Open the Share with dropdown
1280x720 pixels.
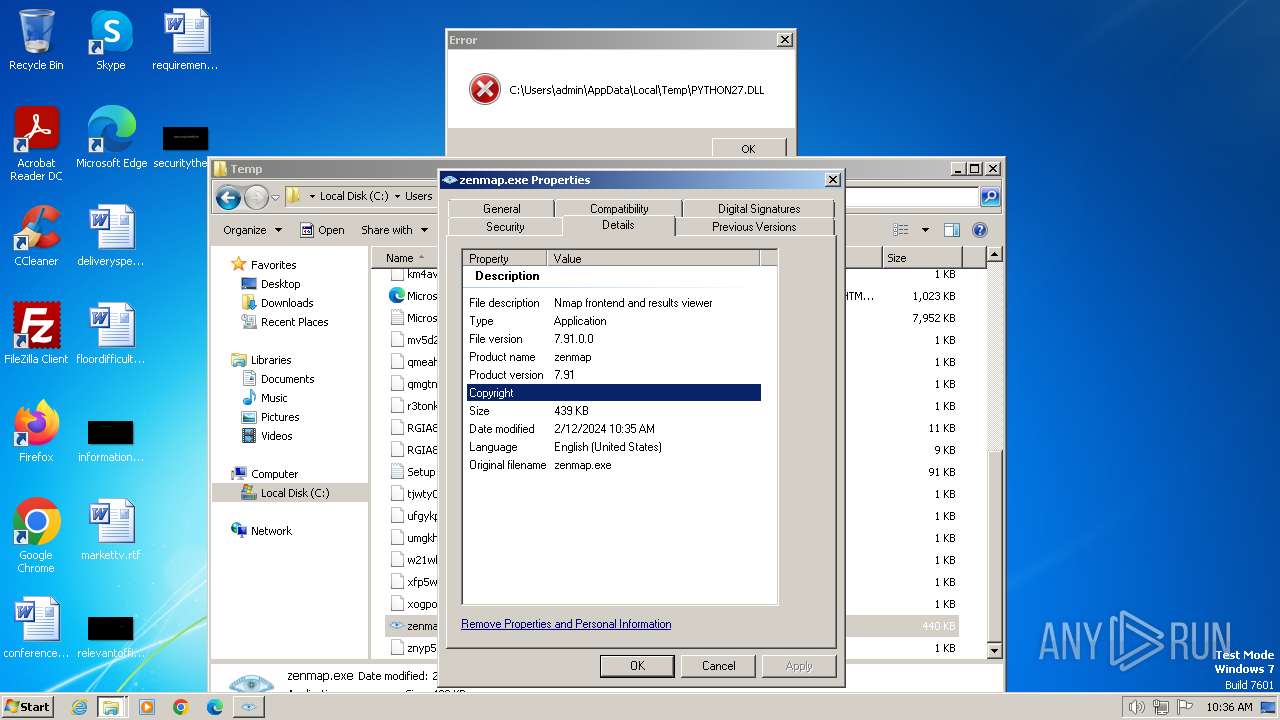[394, 230]
